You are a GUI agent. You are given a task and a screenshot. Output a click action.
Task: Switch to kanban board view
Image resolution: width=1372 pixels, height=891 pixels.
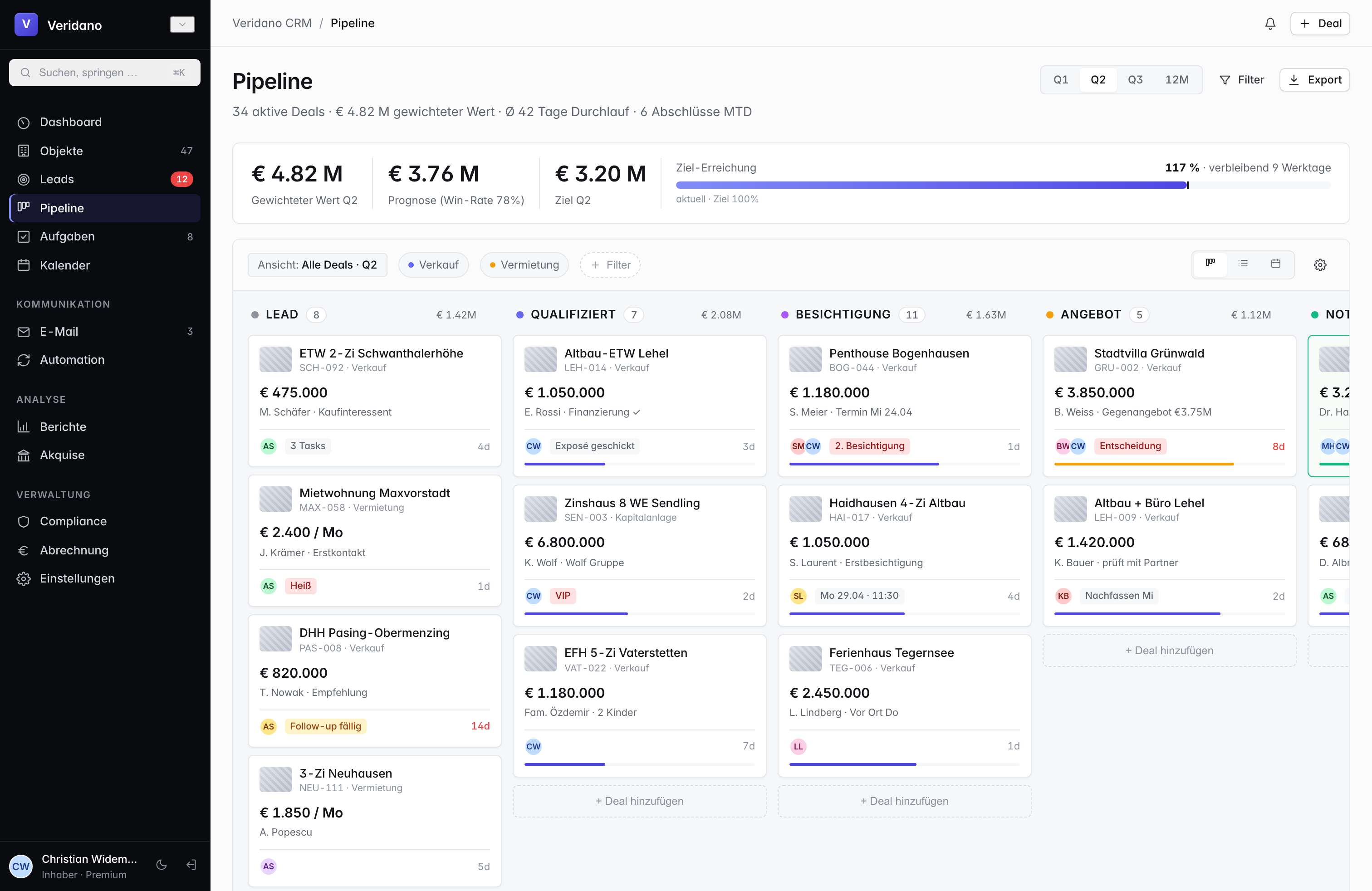(1210, 264)
